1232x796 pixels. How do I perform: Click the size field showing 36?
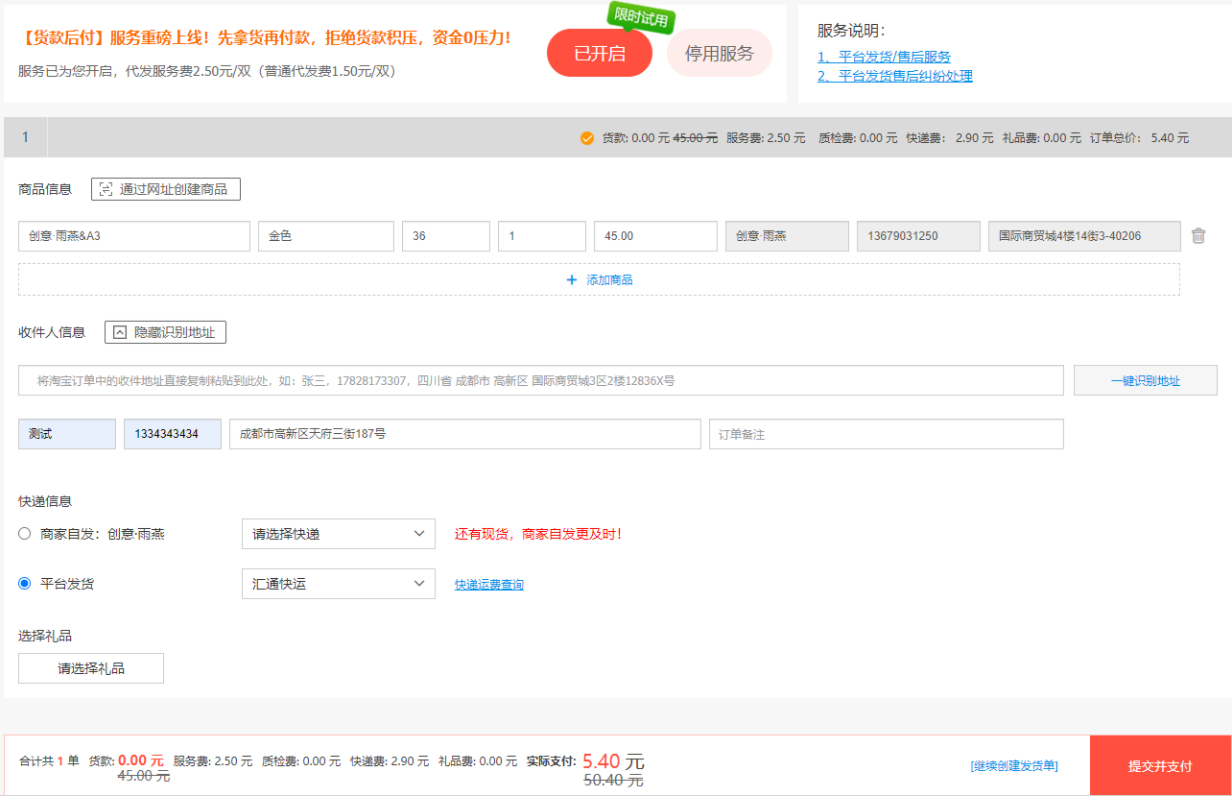point(446,236)
